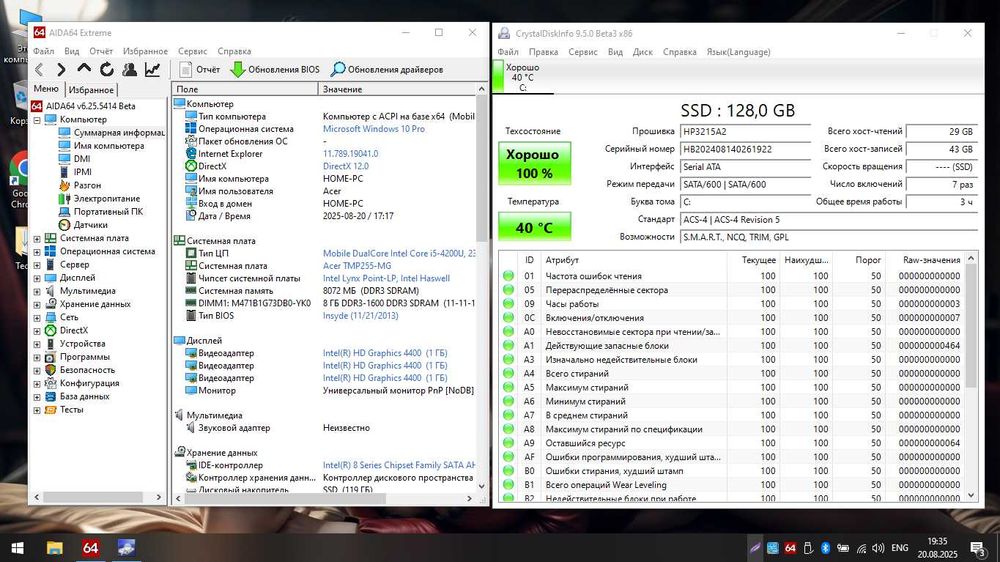Click Обновления драйверов toolbar button
The height and width of the screenshot is (562, 1000).
(x=387, y=70)
